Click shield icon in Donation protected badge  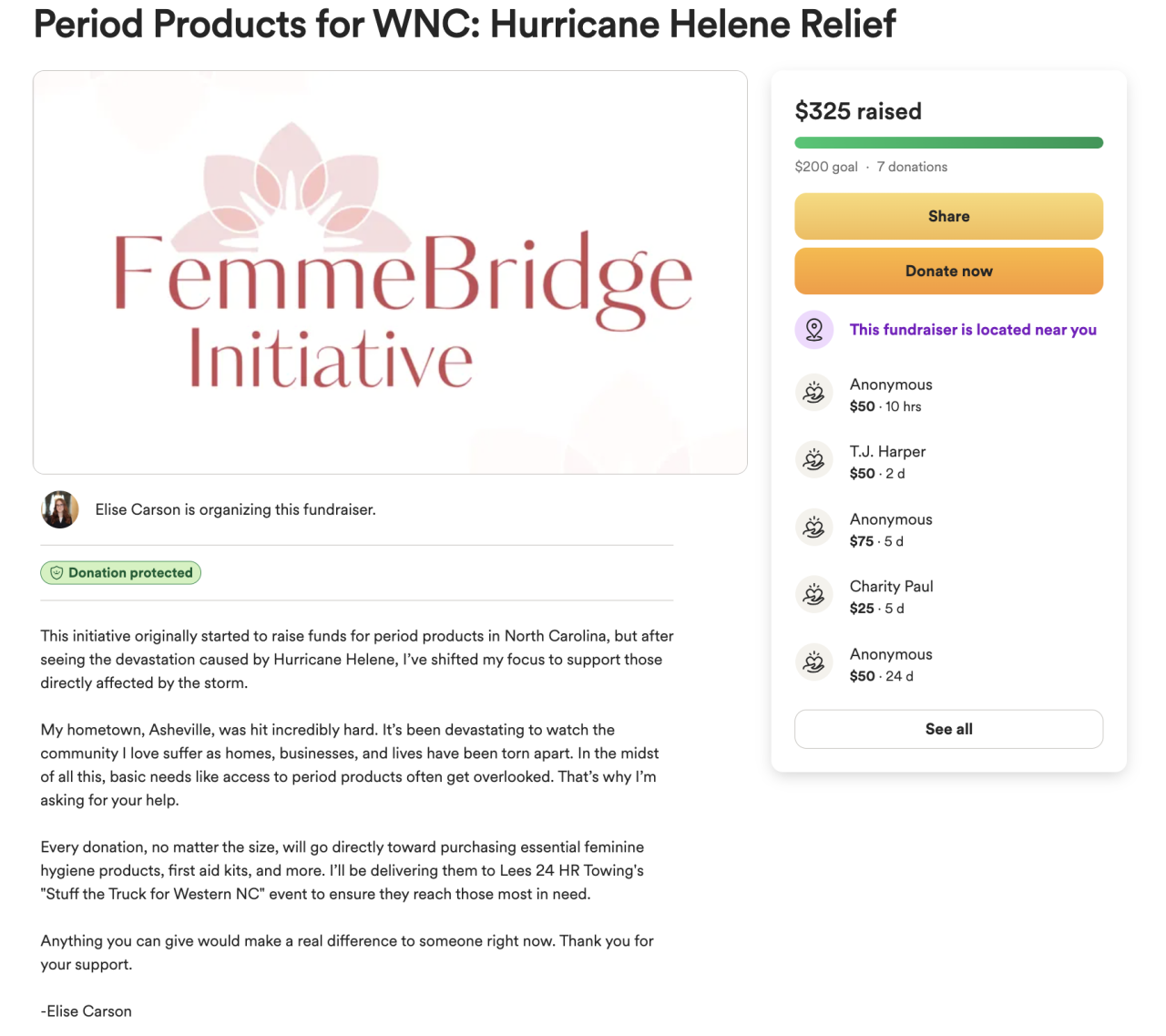[56, 573]
